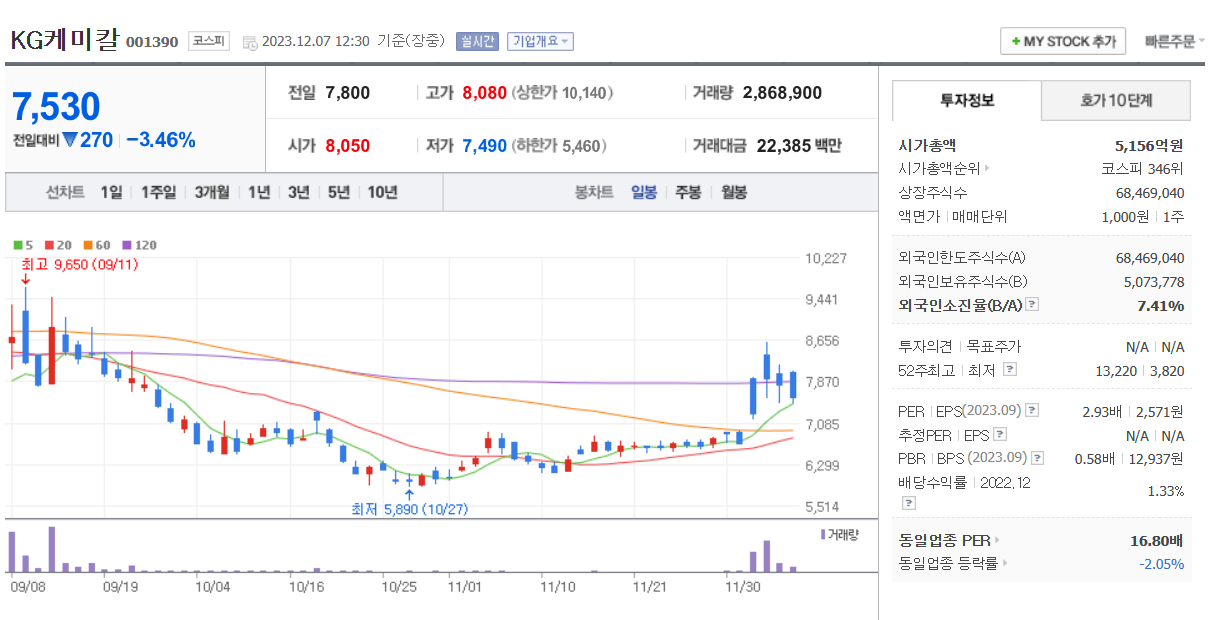Select 3개월 line chart period
This screenshot has height=620, width=1209.
point(212,192)
